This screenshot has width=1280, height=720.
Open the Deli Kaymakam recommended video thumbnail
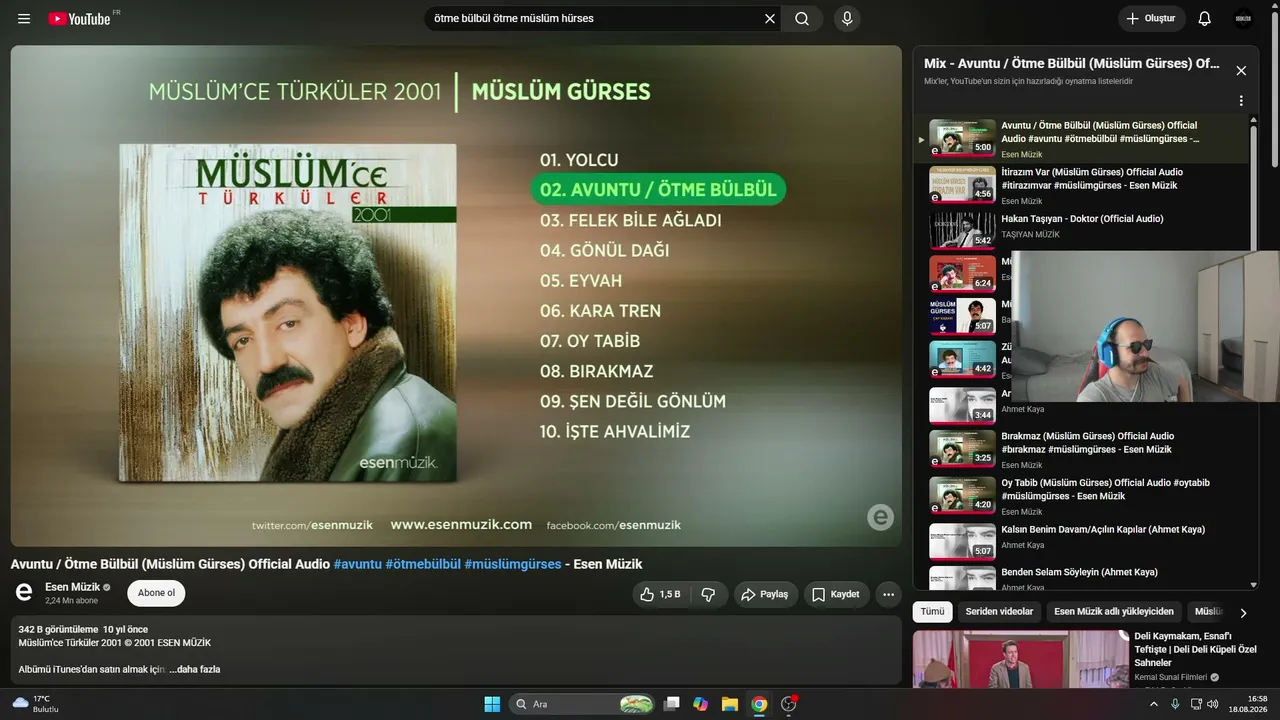pos(1019,659)
